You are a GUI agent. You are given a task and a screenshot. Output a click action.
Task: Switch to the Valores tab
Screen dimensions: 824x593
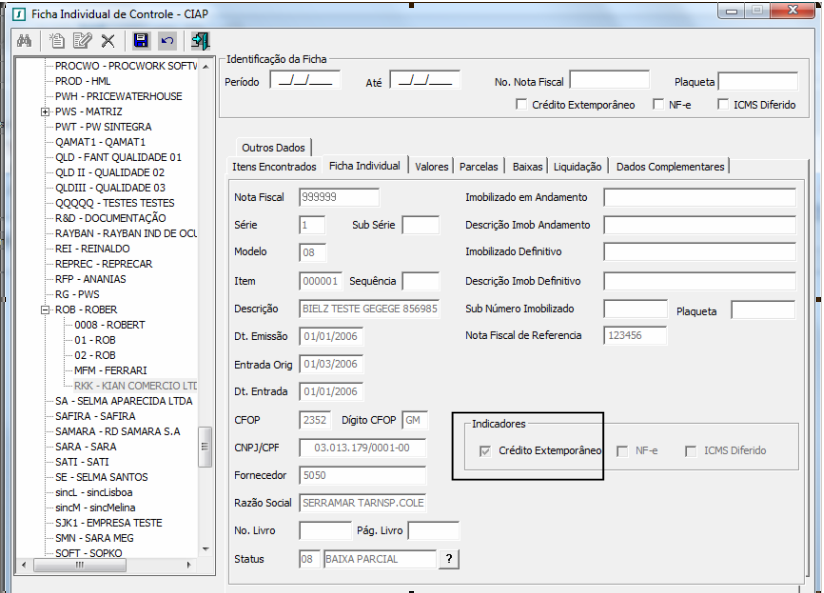point(431,166)
